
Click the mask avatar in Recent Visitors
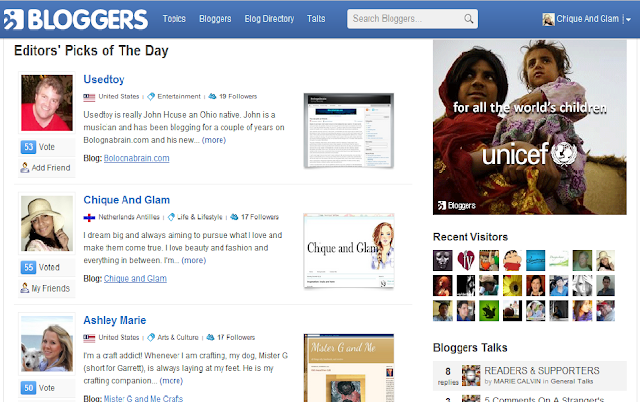point(442,260)
